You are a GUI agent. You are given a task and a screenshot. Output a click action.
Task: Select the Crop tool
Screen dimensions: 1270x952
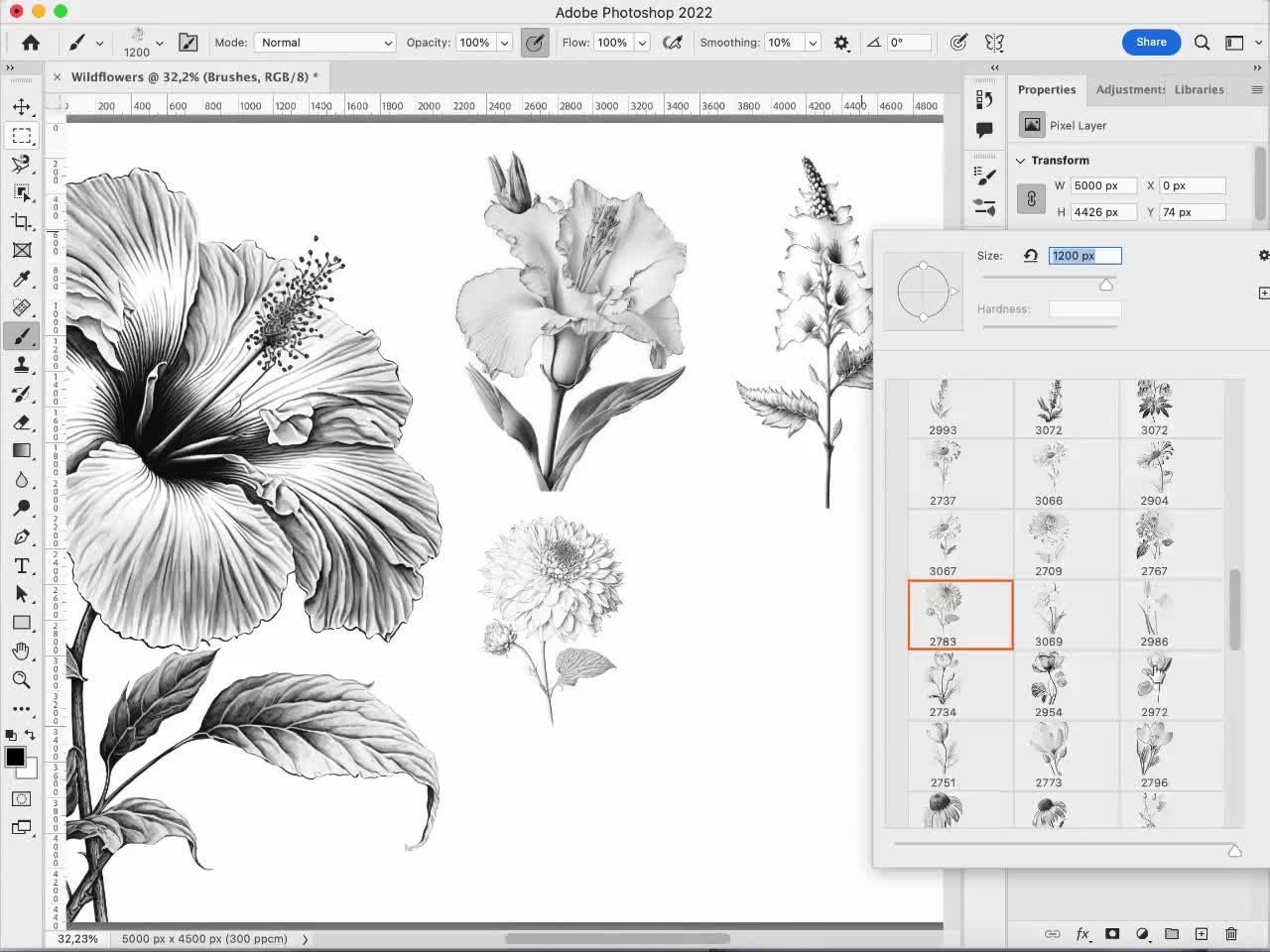pyautogui.click(x=22, y=222)
